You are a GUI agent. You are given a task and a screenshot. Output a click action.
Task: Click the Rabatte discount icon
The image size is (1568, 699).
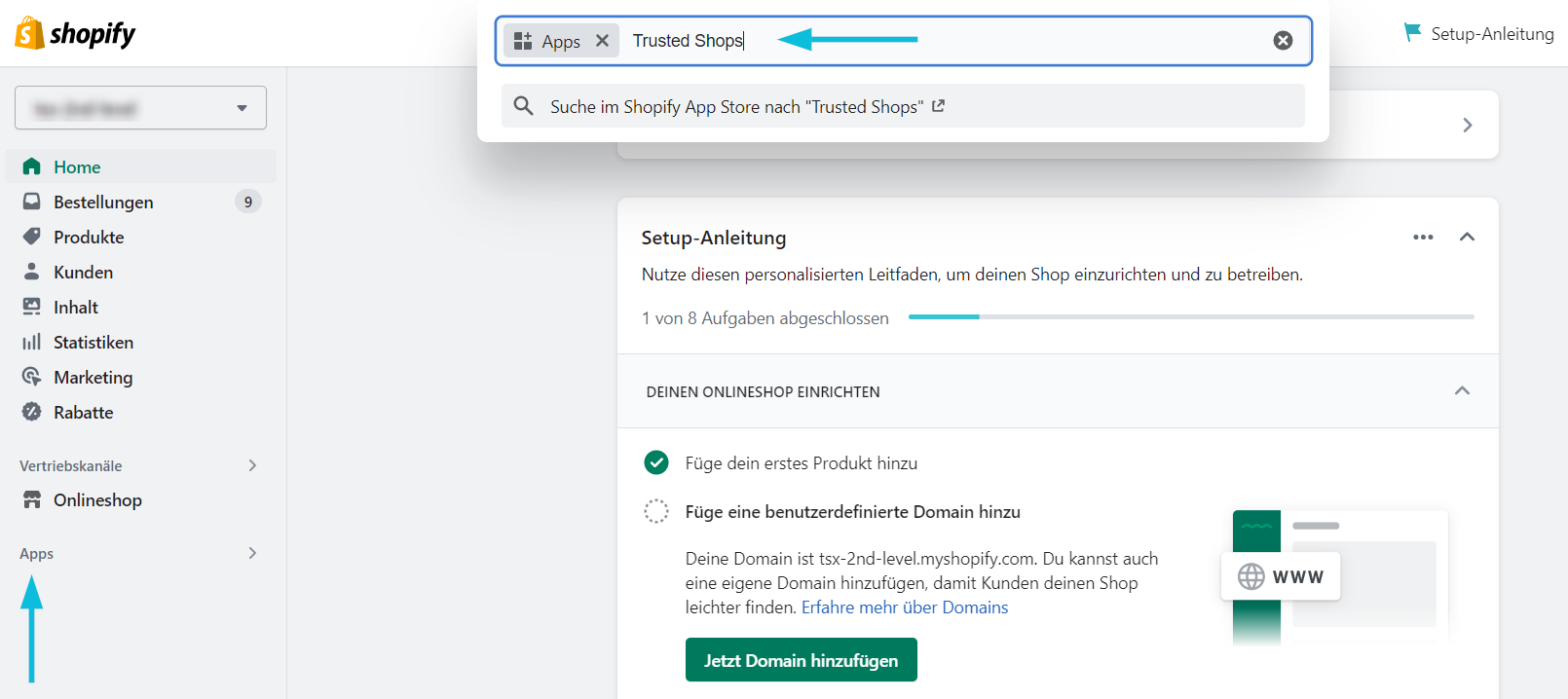tap(32, 412)
